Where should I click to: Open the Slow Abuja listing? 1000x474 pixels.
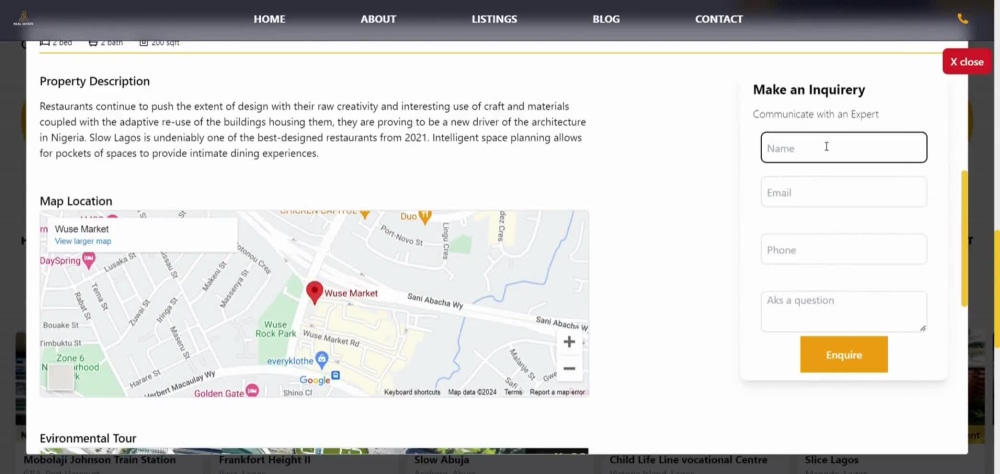(441, 460)
